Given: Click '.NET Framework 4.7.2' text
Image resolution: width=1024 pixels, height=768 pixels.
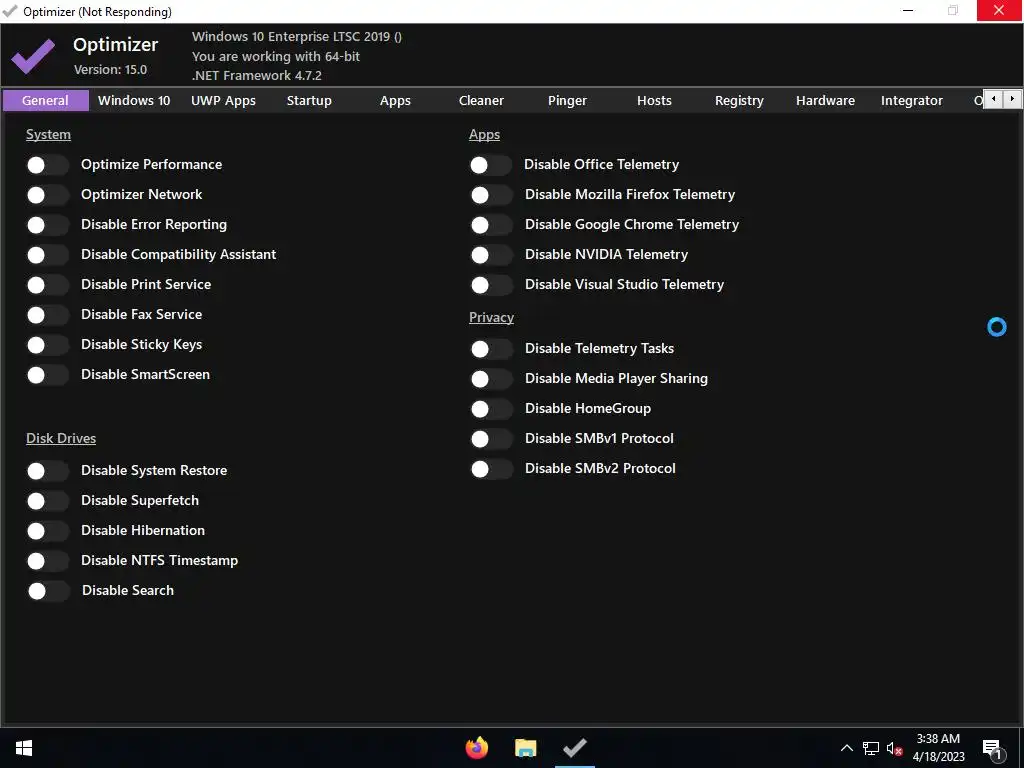Looking at the screenshot, I should pos(257,76).
